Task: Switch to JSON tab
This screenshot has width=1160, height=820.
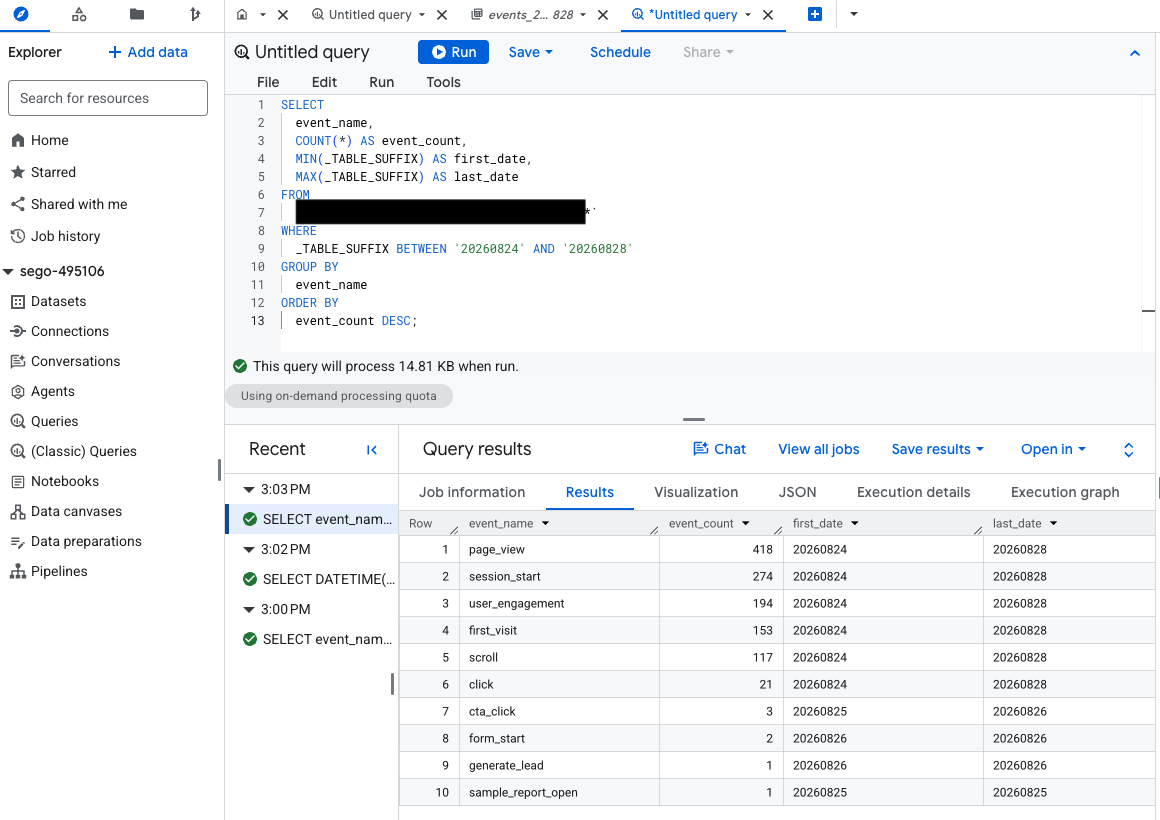Action: click(x=797, y=492)
